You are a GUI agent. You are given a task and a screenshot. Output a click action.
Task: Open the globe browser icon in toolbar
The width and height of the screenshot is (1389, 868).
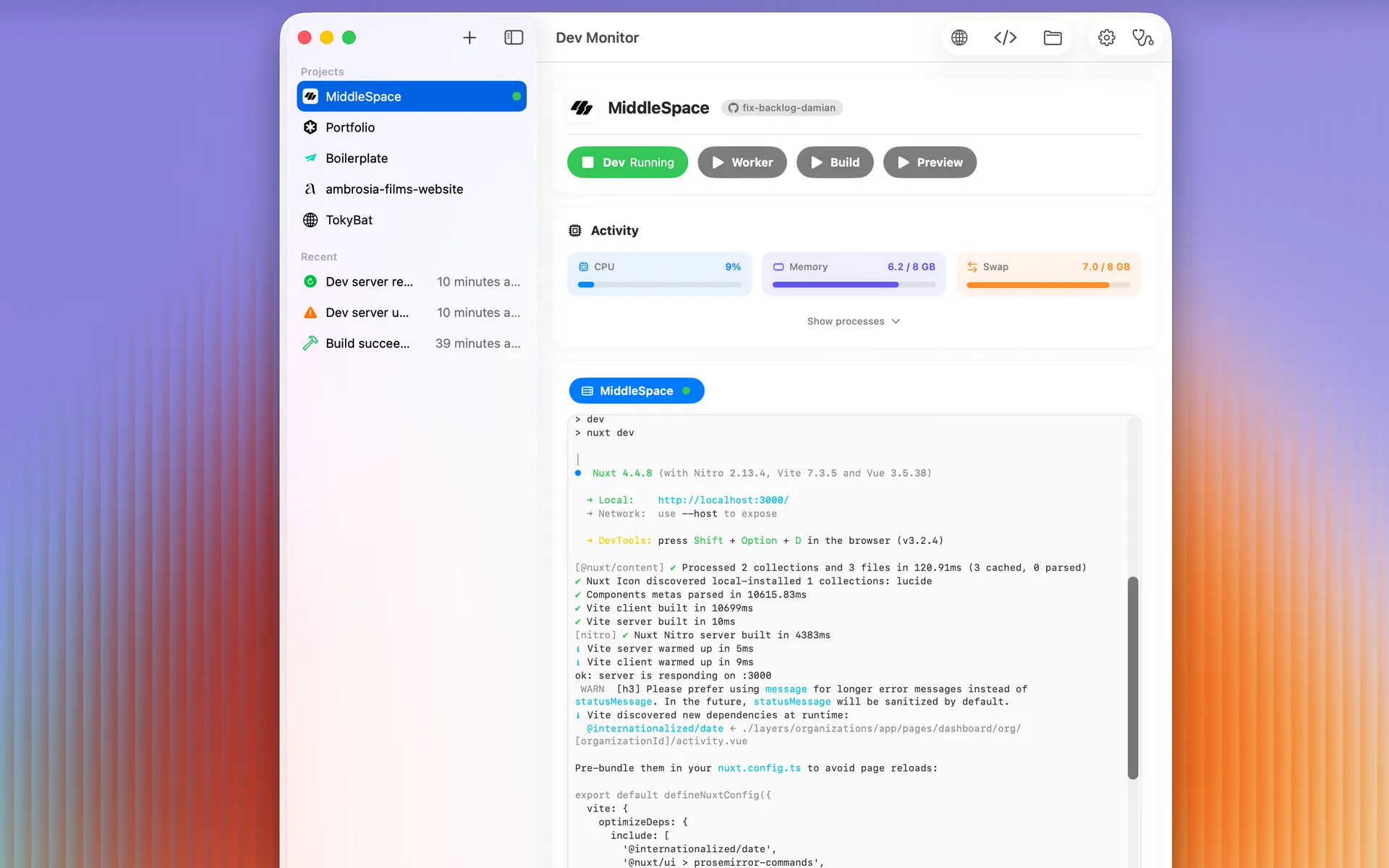click(959, 38)
